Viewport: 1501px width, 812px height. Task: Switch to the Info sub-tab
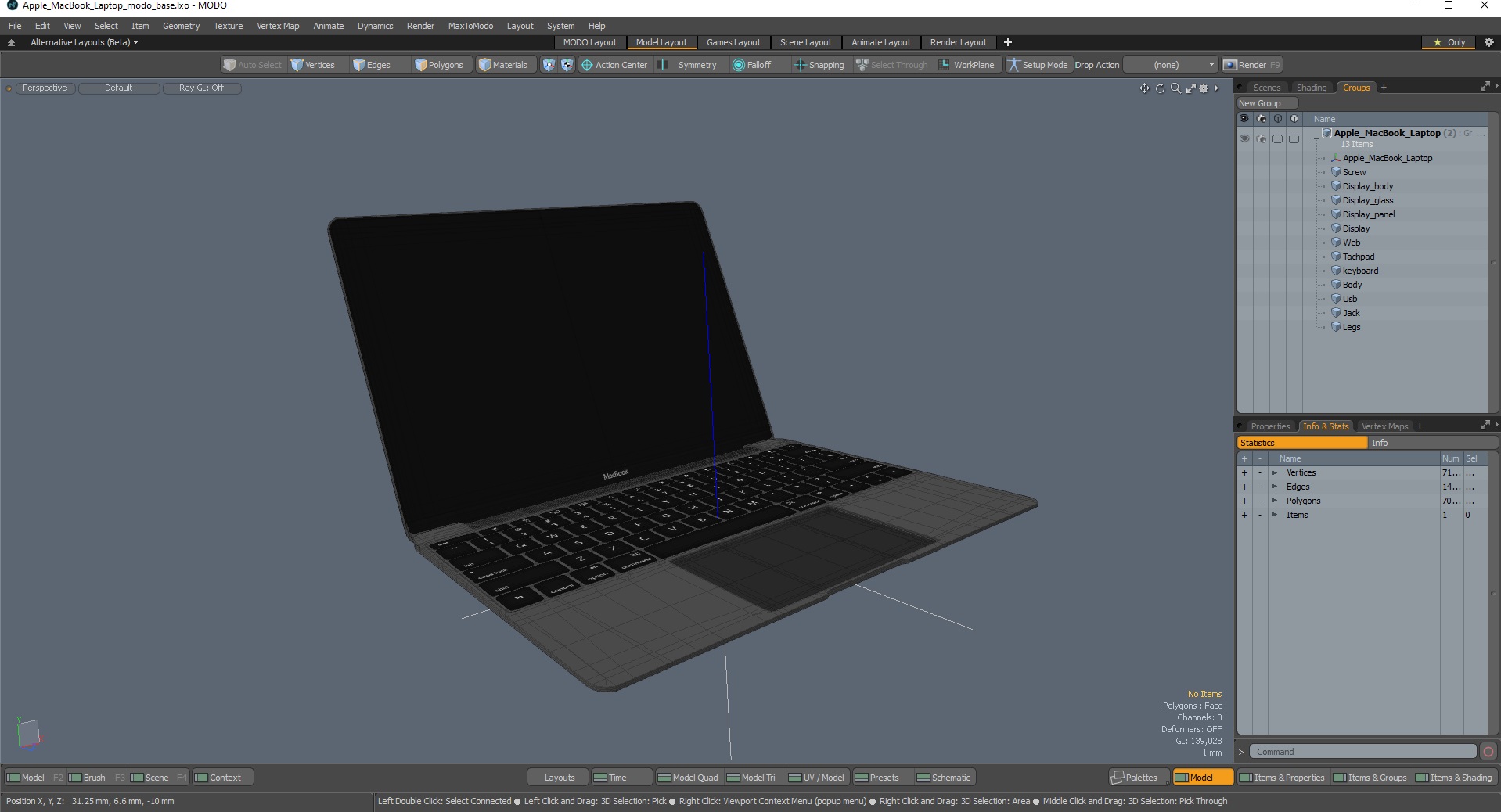(x=1433, y=443)
